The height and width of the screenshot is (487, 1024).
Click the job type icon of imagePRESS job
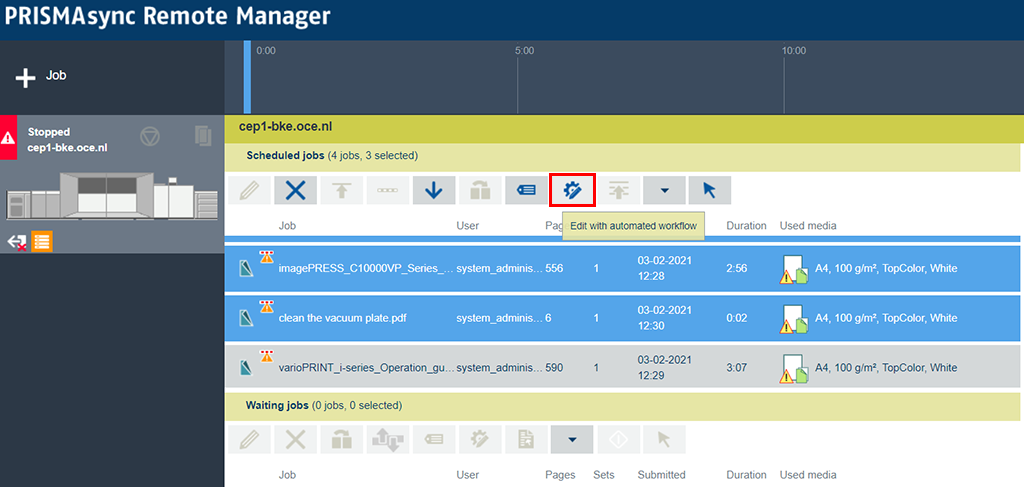[x=245, y=269]
